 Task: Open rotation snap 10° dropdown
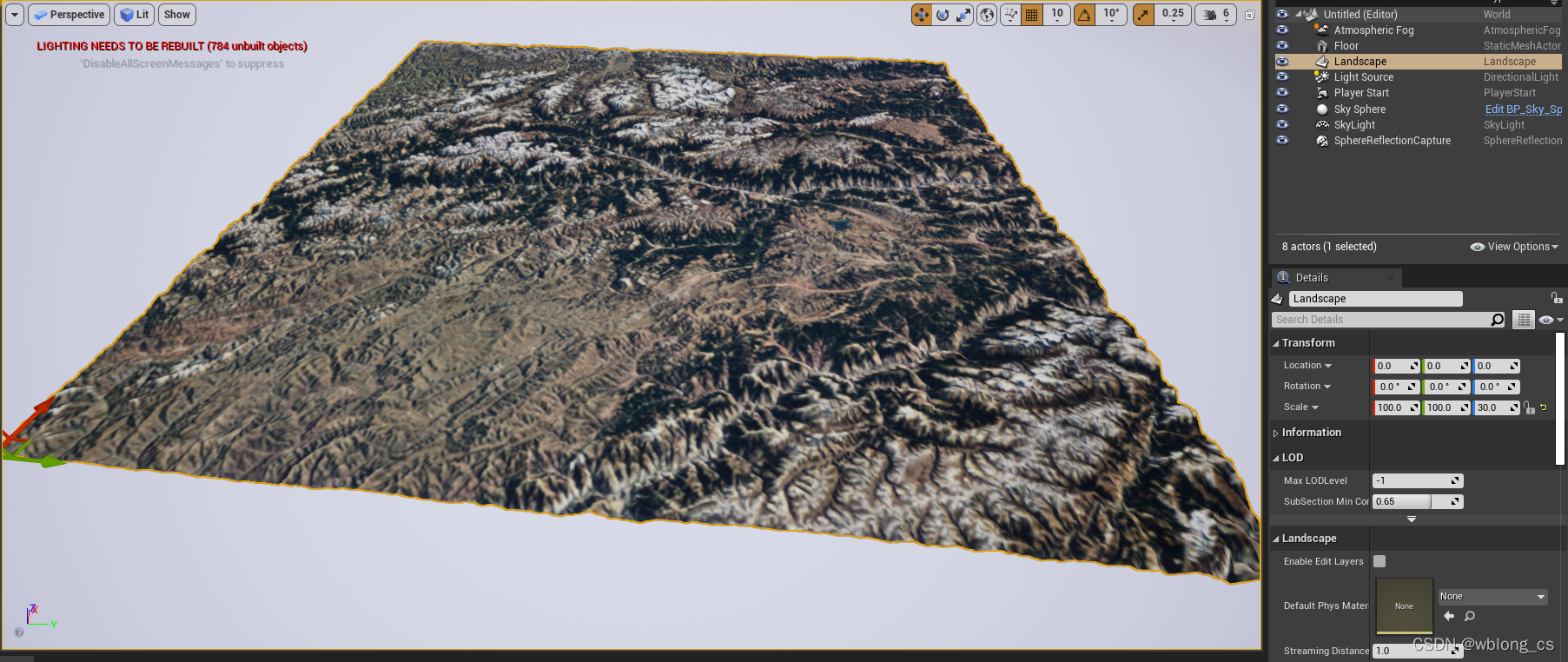(1111, 15)
